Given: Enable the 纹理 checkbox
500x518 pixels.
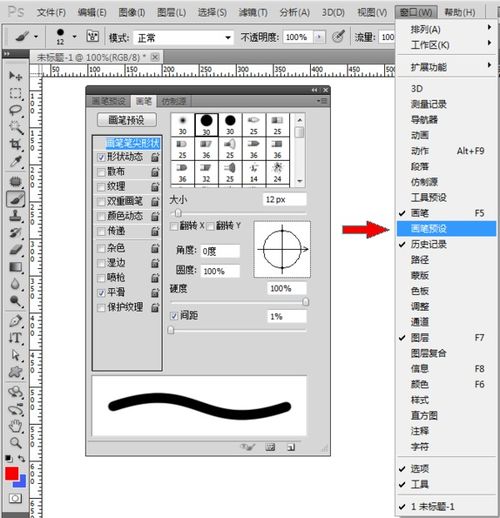Looking at the screenshot, I should pyautogui.click(x=101, y=187).
